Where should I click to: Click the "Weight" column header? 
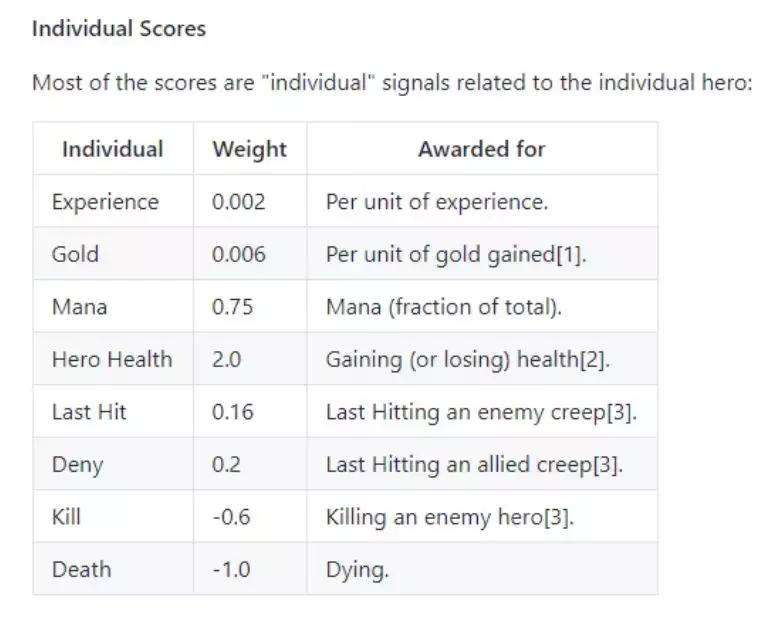click(x=249, y=149)
